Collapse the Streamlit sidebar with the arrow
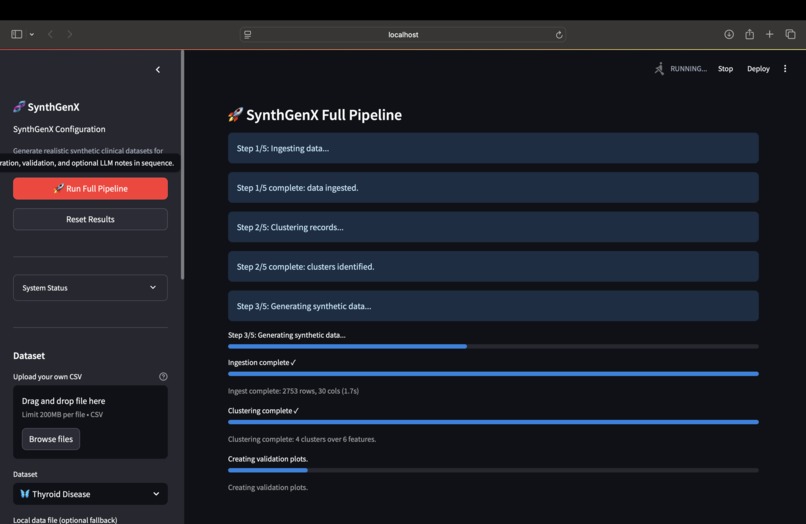 pos(158,69)
